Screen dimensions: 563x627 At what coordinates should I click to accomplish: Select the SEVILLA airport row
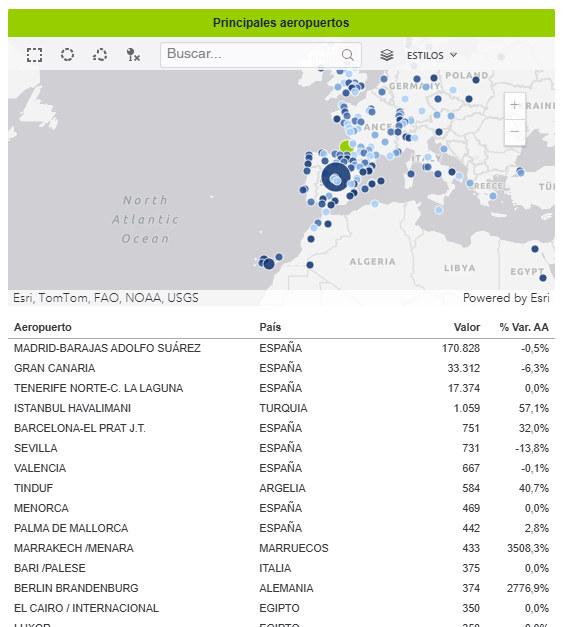coord(282,448)
